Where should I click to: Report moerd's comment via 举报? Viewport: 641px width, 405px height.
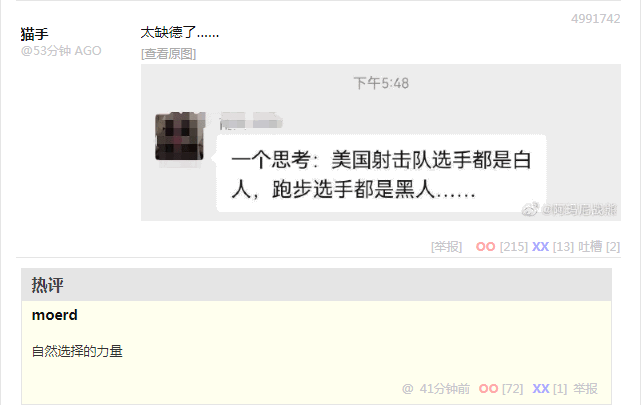[585, 389]
